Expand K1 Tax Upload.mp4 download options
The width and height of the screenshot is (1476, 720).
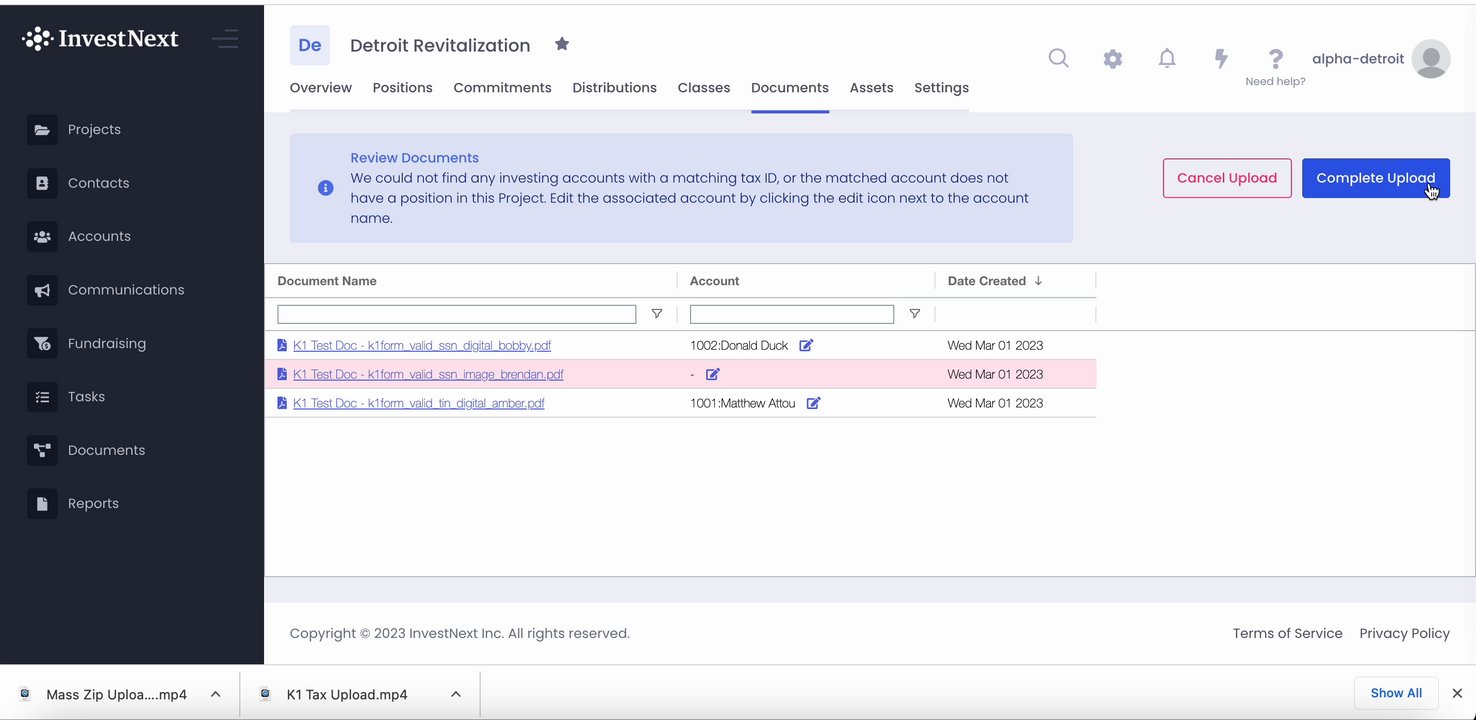pos(456,694)
